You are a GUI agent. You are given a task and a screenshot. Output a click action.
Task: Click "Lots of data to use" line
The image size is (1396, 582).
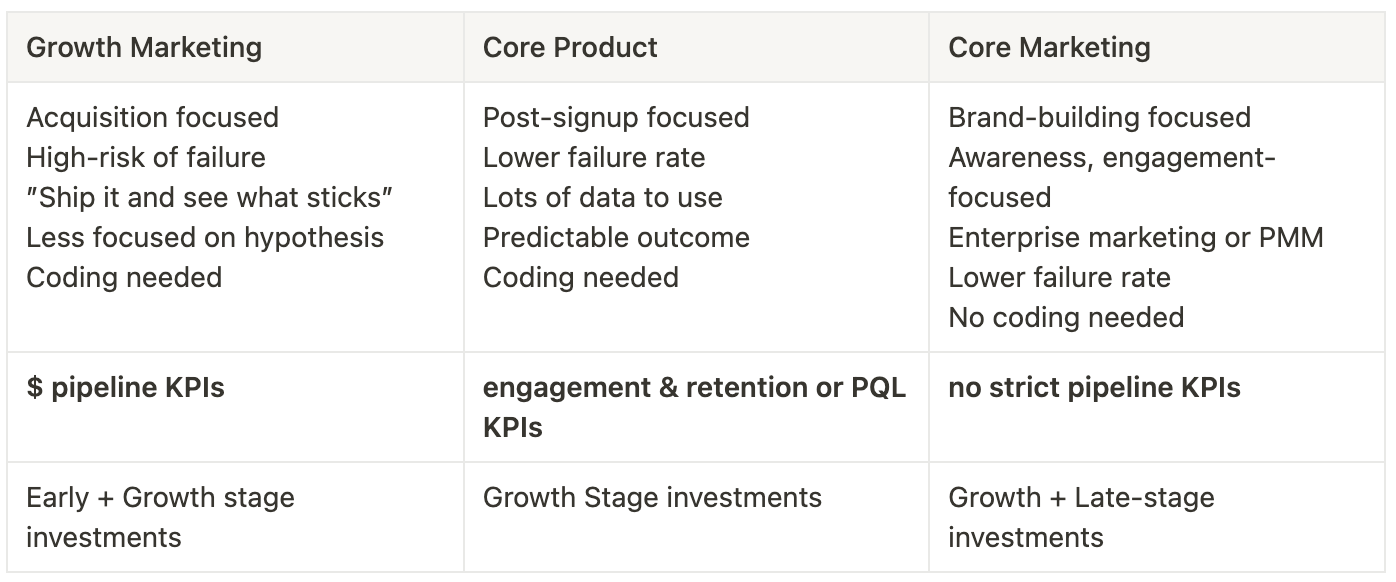tap(602, 197)
